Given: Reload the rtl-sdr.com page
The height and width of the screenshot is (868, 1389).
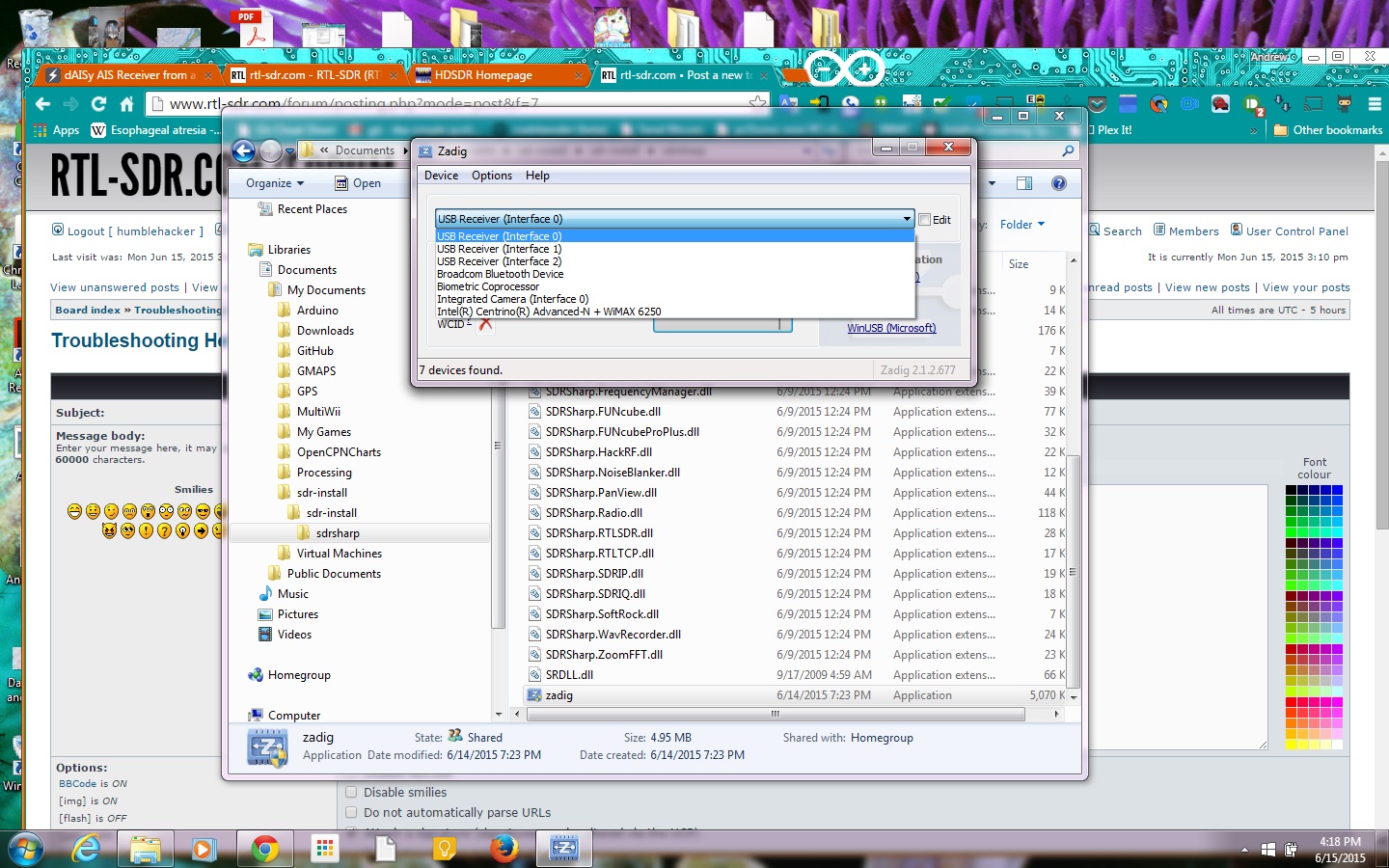Looking at the screenshot, I should (x=98, y=104).
